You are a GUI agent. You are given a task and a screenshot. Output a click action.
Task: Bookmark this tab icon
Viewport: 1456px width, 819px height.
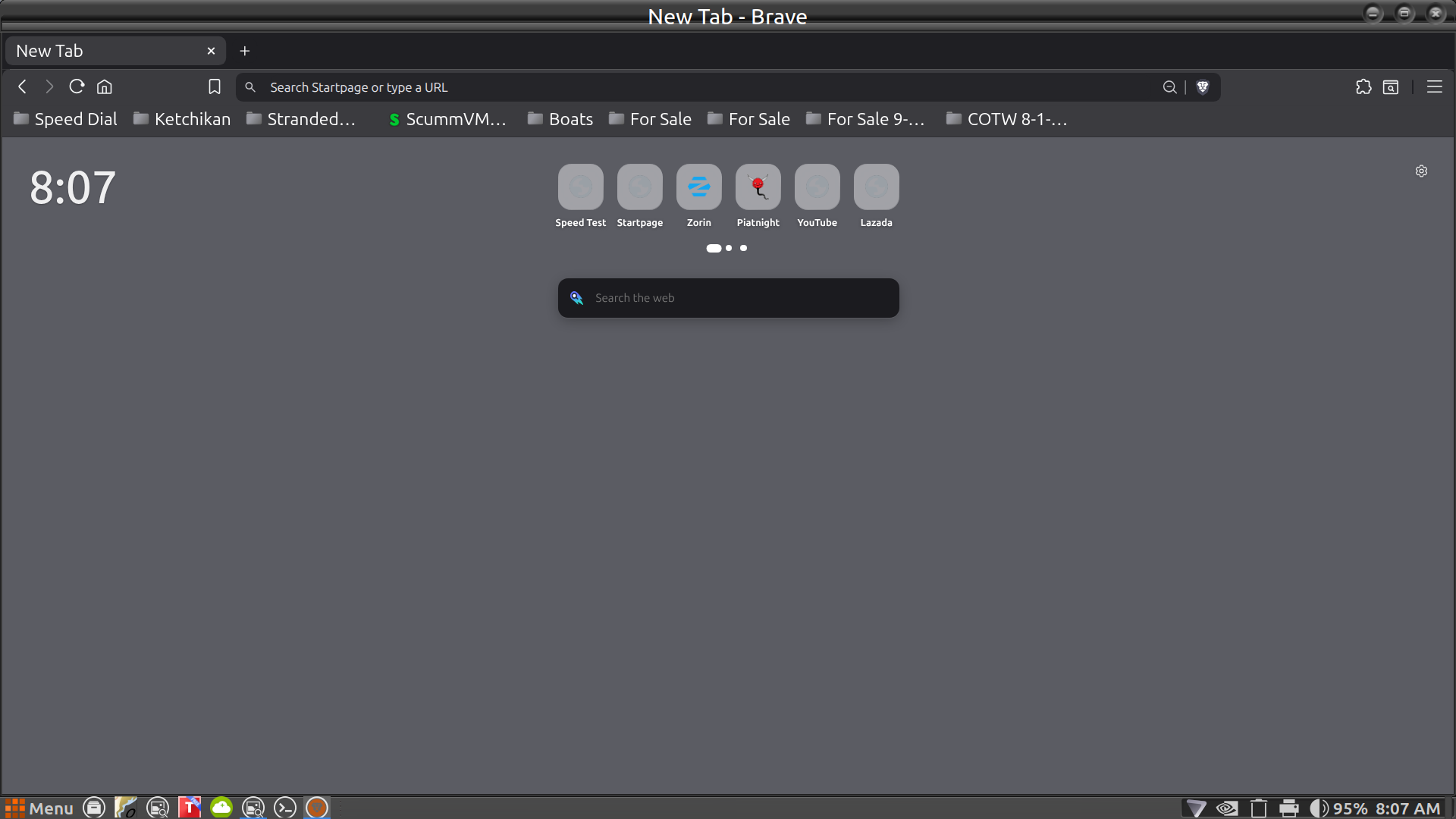(215, 87)
